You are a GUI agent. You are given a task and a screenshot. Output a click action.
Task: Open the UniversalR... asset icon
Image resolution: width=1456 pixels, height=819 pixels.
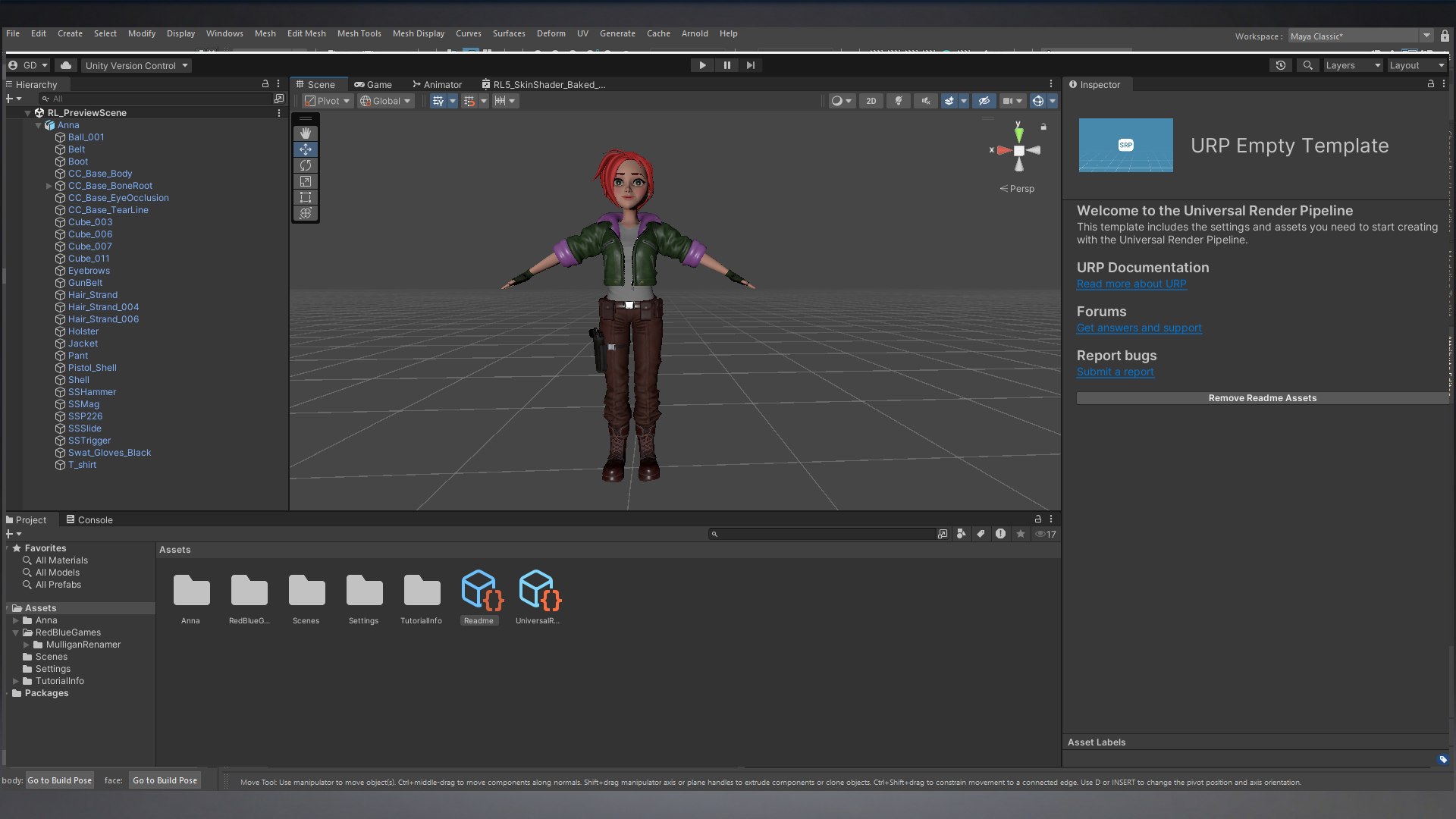click(x=539, y=590)
